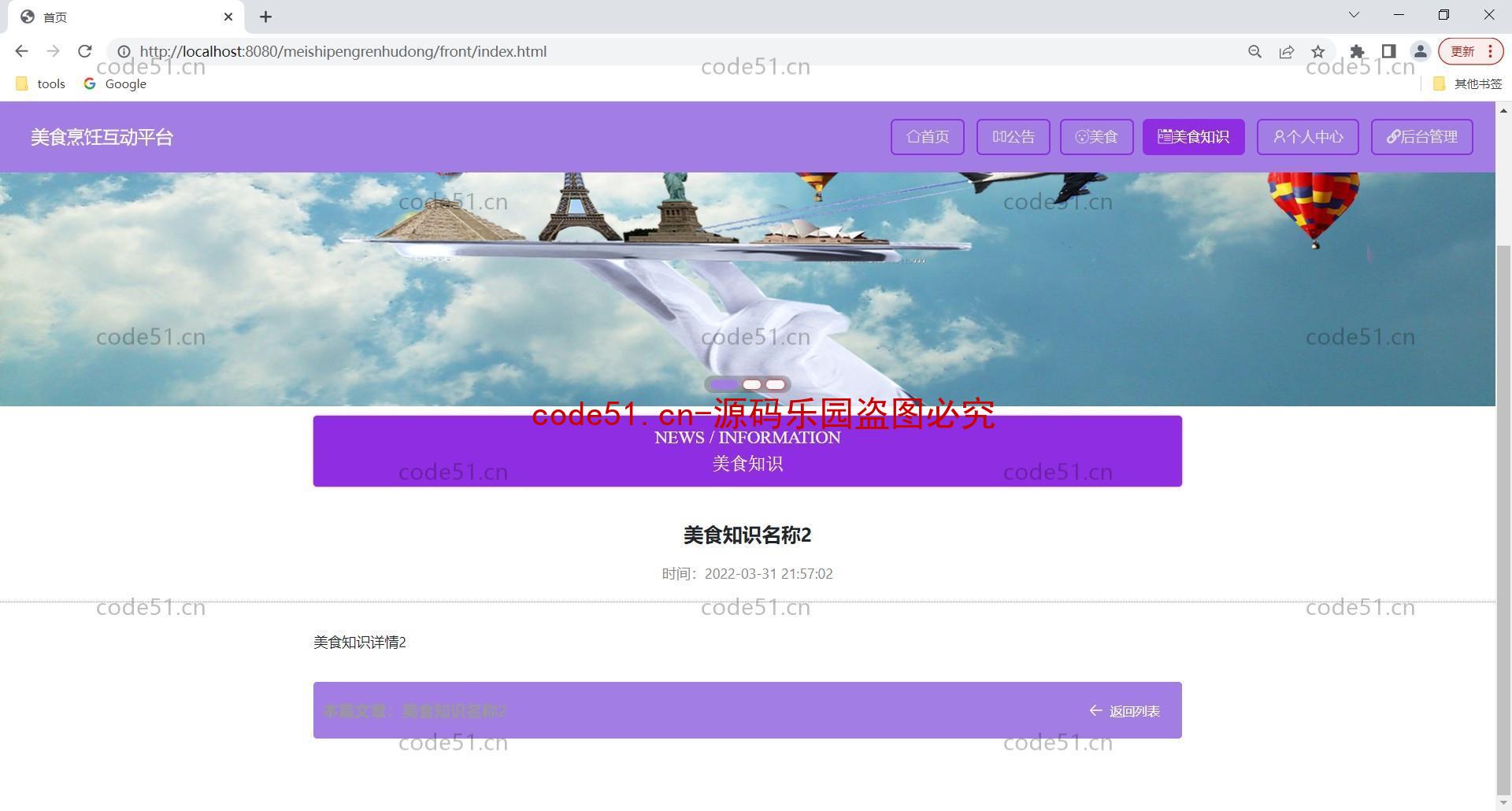This screenshot has height=811, width=1512.
Task: Click the timestamp 2022-03-31 21:57:02
Action: 769,574
